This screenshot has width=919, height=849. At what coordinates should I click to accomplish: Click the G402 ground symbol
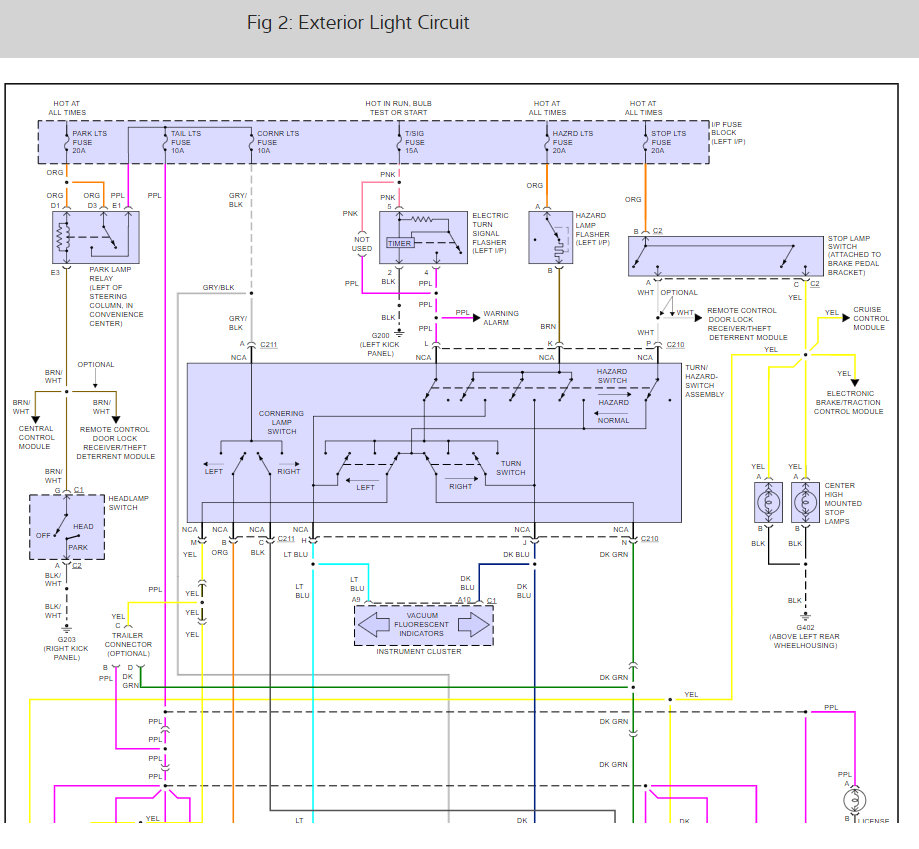click(x=805, y=618)
